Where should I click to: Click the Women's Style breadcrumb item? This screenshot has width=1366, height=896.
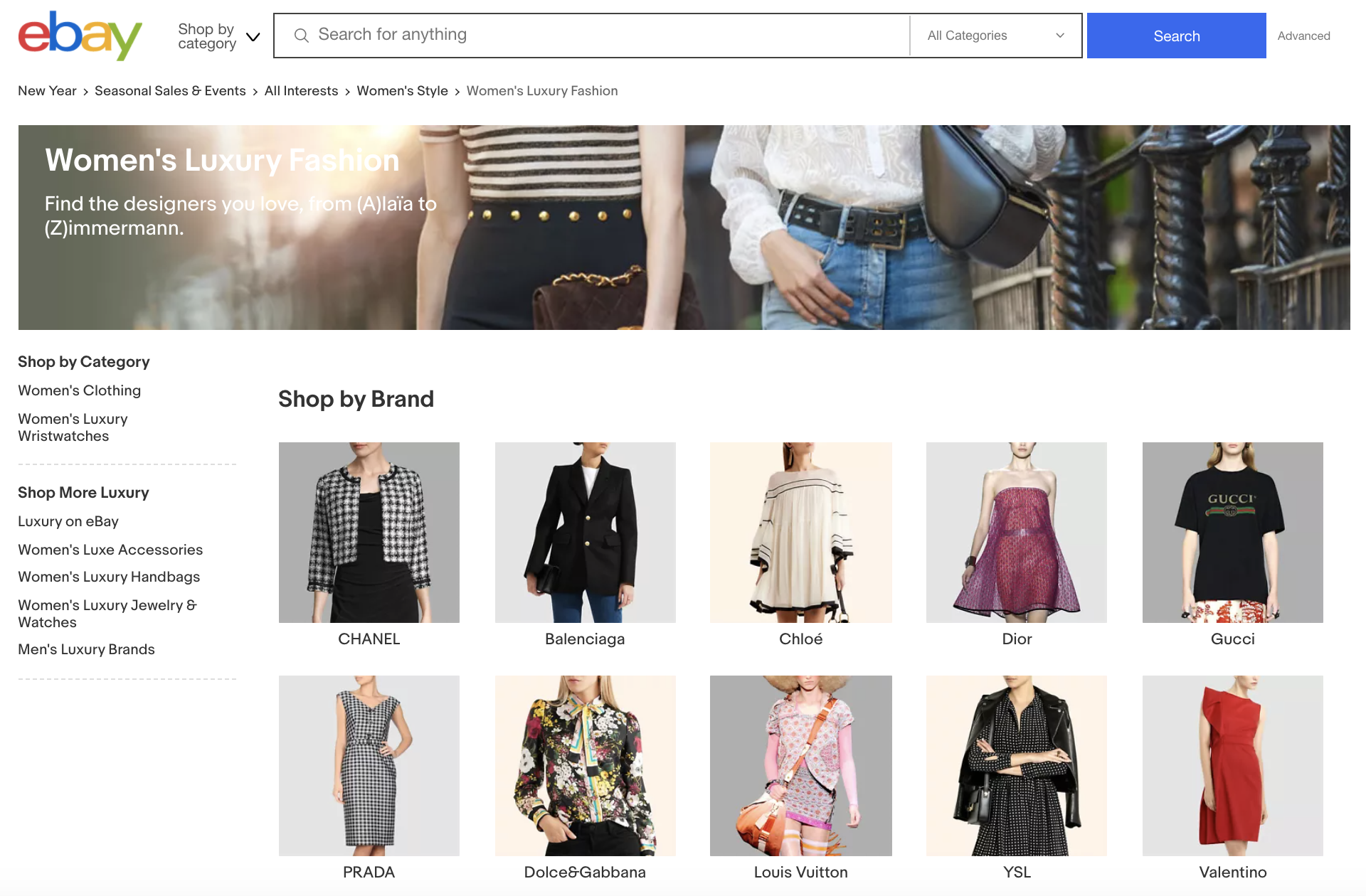(402, 91)
